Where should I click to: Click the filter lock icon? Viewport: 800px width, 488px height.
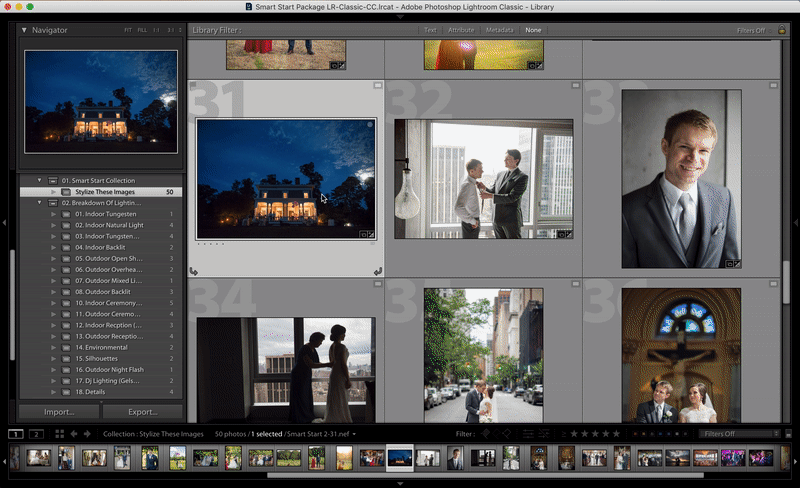[x=781, y=30]
